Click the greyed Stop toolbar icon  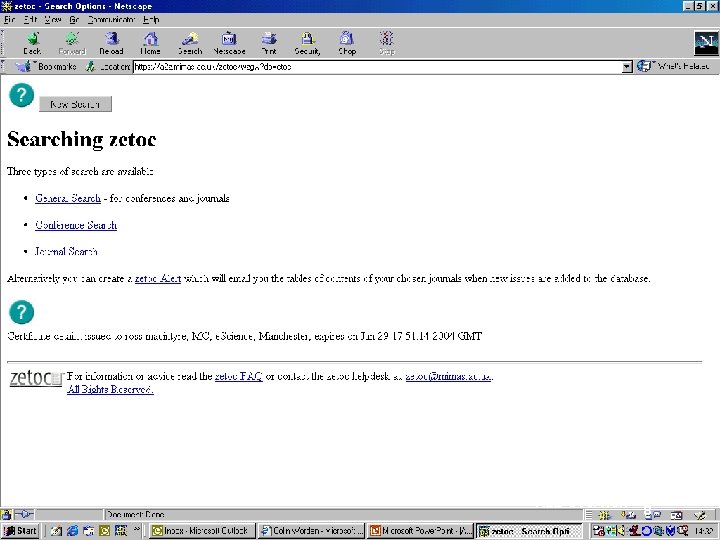pos(387,44)
